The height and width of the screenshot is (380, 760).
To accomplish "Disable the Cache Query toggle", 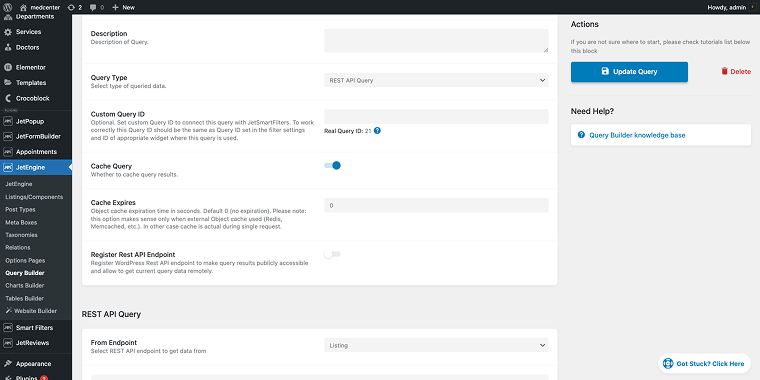I will [332, 165].
